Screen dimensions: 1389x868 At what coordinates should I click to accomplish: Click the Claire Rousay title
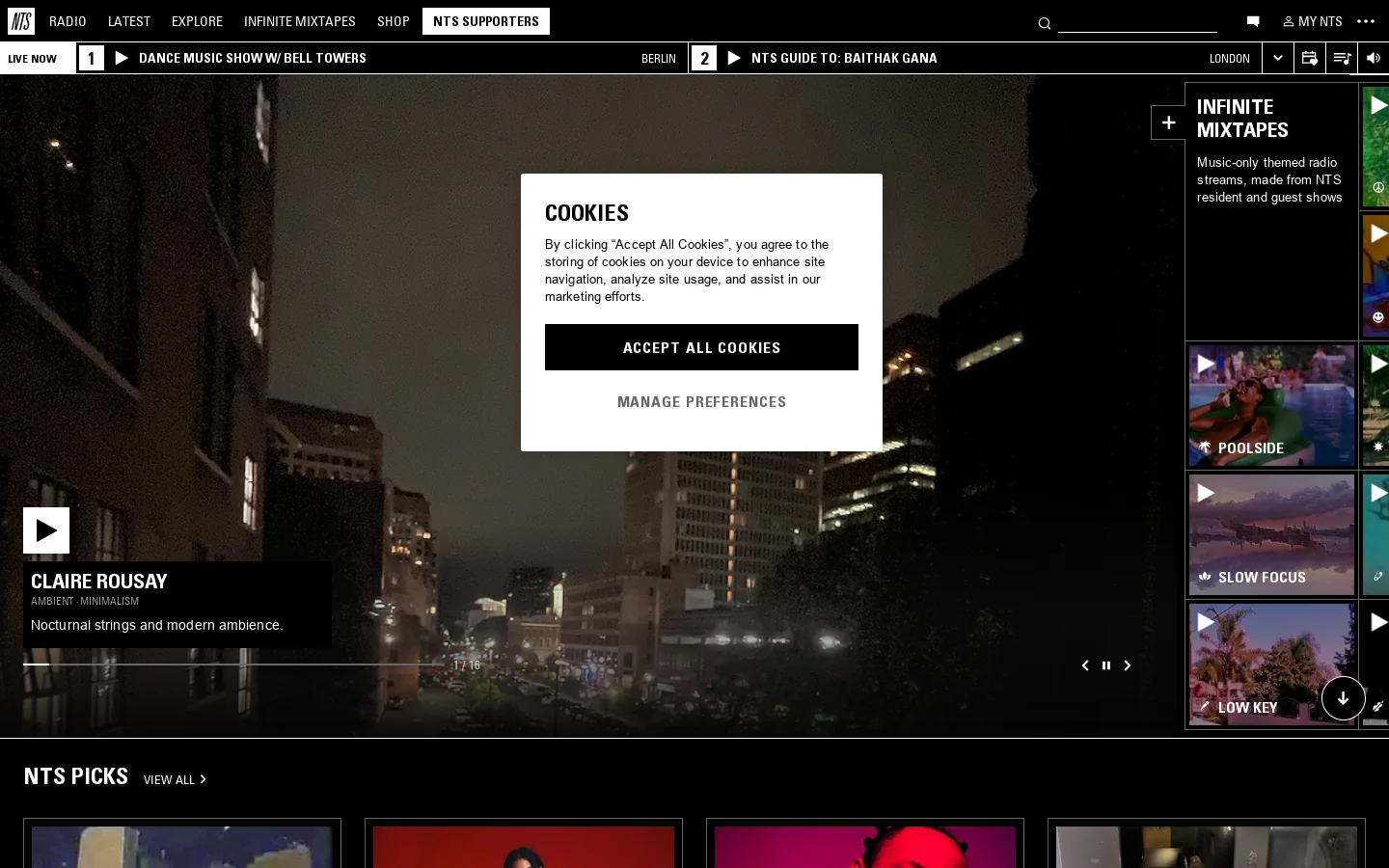pos(99,582)
